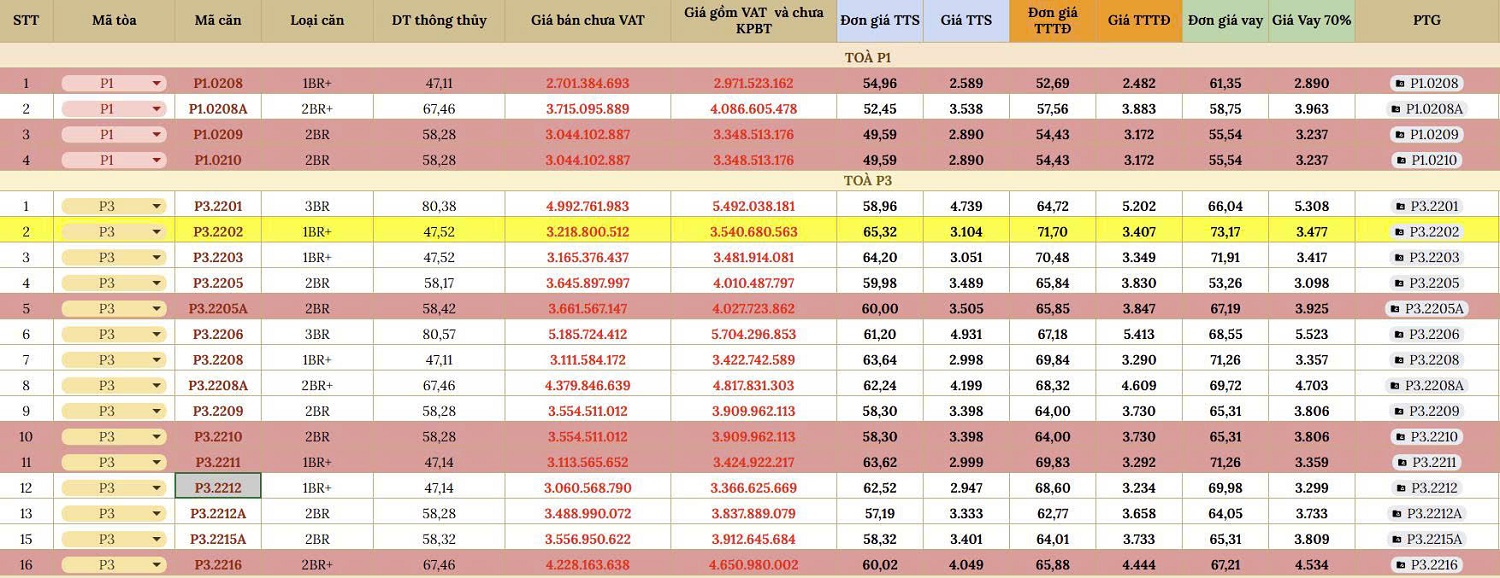Click the folder icon beside P3.2201 in PTG
Screen dimensions: 1500x578
tap(1401, 207)
